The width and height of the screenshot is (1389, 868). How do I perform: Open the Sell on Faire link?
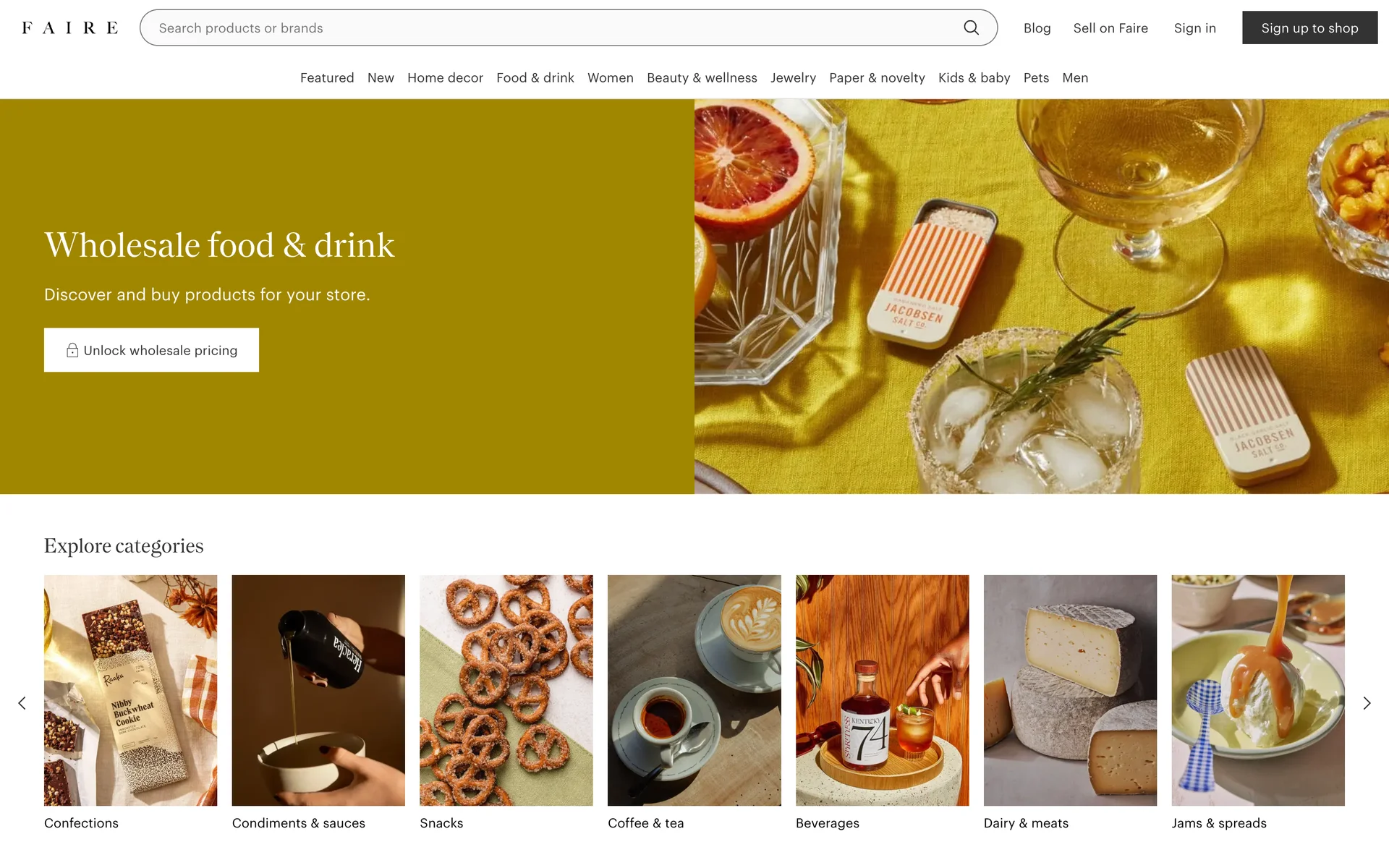coord(1110,28)
